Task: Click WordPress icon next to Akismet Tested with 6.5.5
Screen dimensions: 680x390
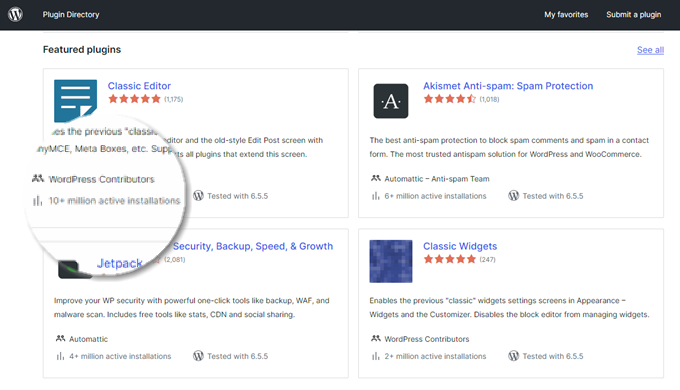Action: [x=513, y=196]
